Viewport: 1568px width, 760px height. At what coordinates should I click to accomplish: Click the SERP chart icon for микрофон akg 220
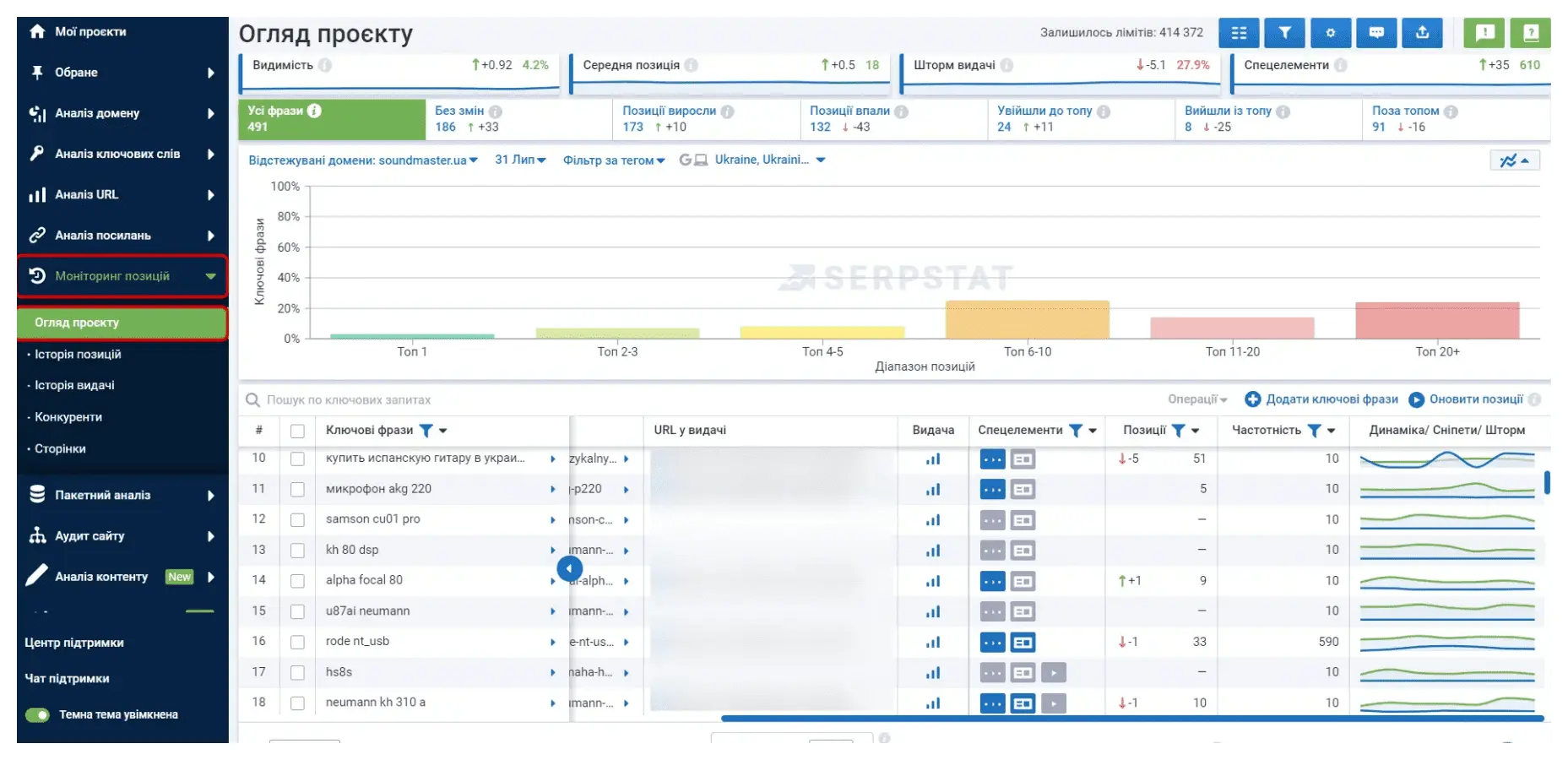pos(933,489)
